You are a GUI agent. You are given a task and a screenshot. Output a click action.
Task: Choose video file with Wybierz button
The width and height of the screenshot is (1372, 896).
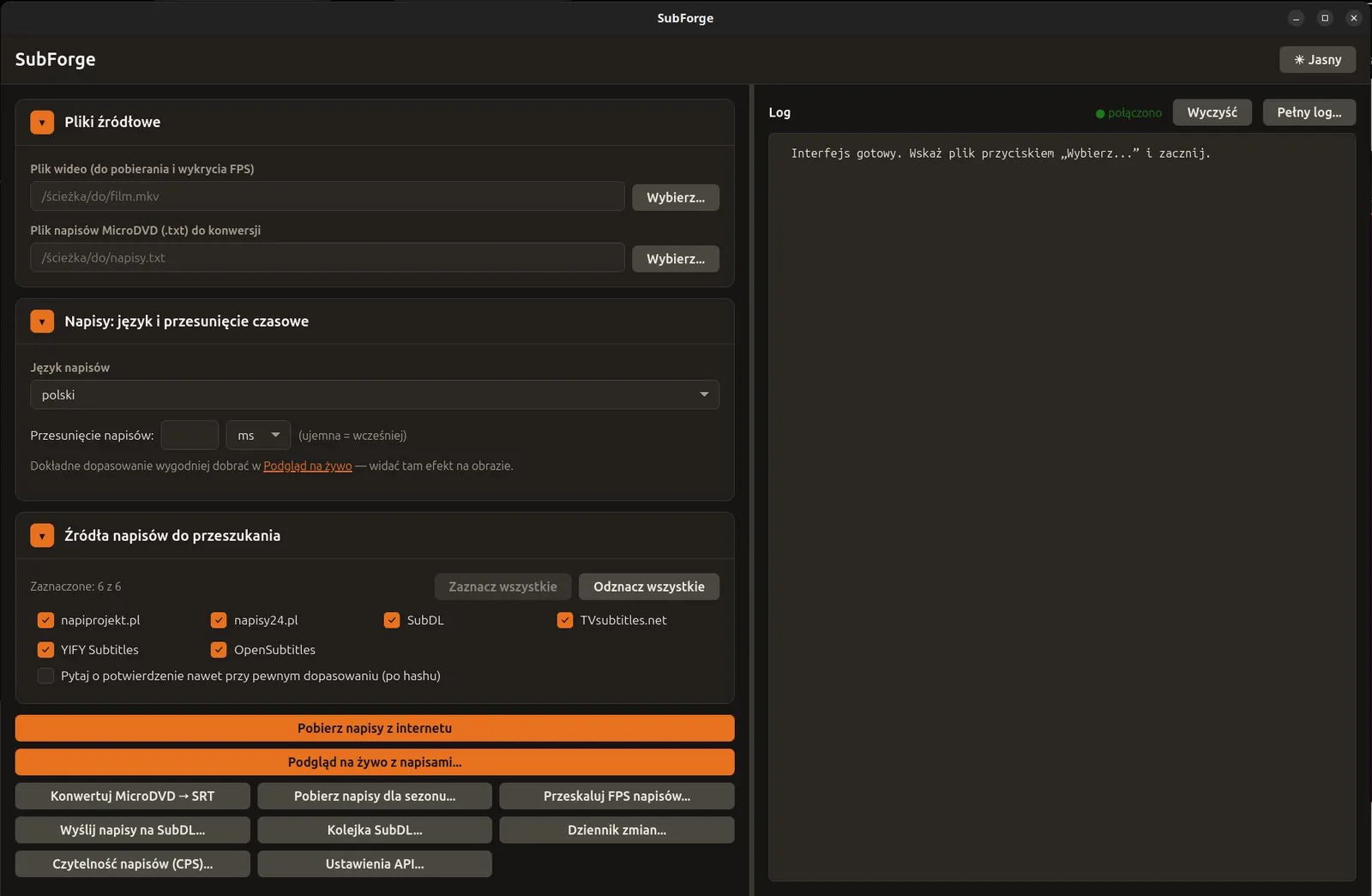point(676,197)
